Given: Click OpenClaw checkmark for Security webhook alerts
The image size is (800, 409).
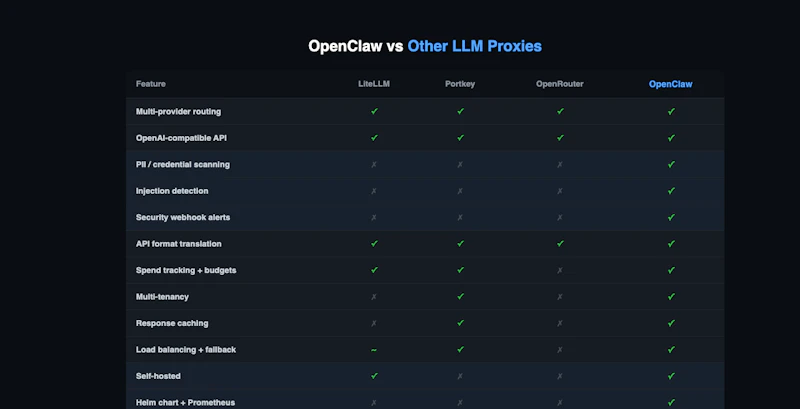Looking at the screenshot, I should point(671,217).
